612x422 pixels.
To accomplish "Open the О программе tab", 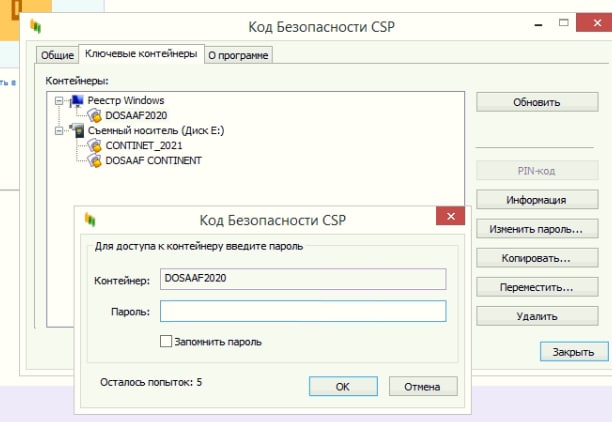I will (x=238, y=55).
